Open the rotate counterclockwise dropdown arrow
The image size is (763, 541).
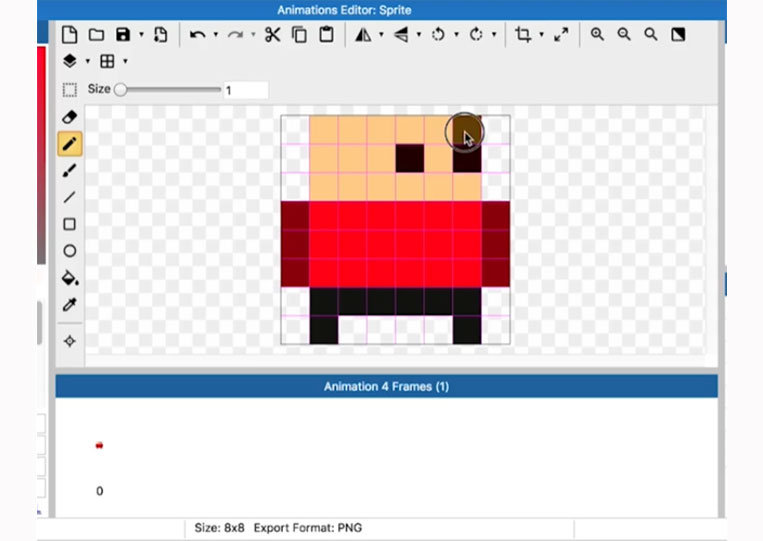point(456,35)
